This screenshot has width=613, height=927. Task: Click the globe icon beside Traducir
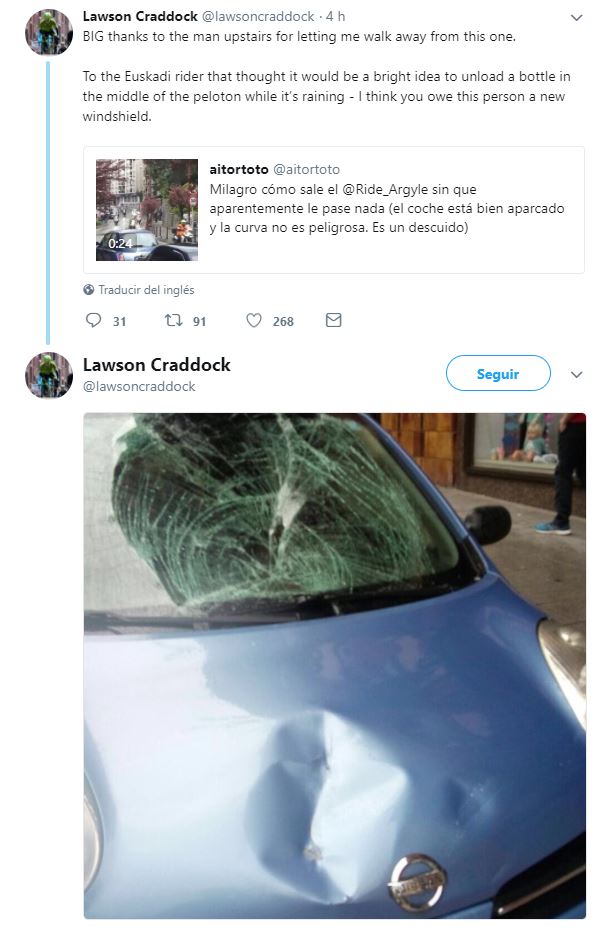[x=89, y=290]
